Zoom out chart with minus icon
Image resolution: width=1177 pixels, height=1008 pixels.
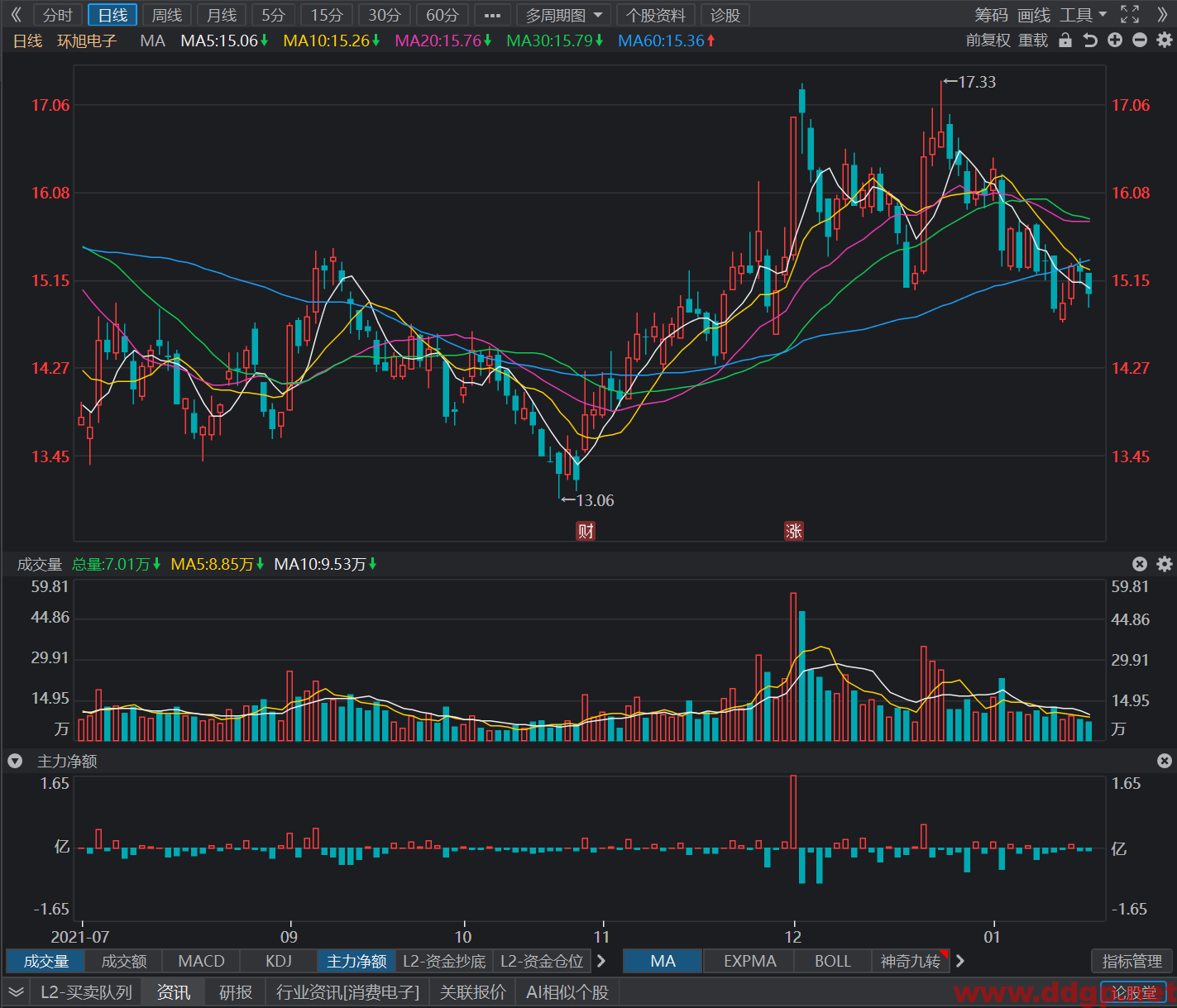click(x=1140, y=41)
